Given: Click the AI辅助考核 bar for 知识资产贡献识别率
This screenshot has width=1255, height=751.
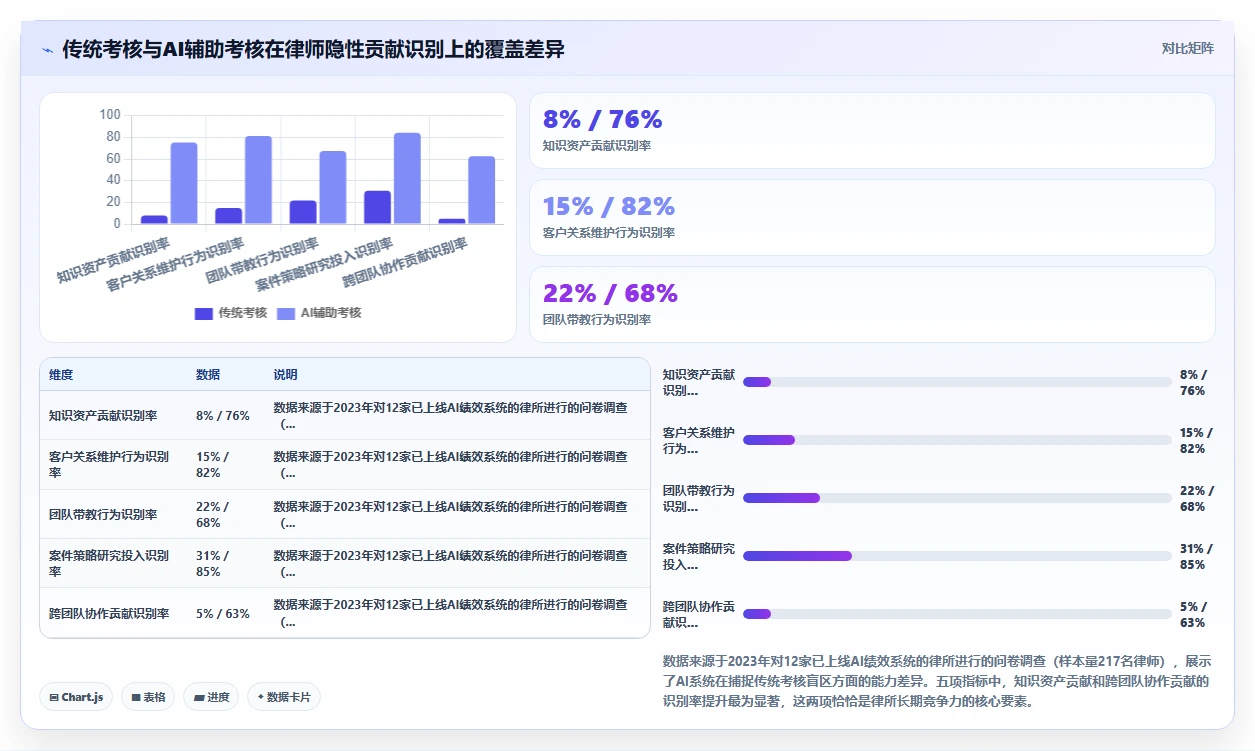Looking at the screenshot, I should pos(184,183).
